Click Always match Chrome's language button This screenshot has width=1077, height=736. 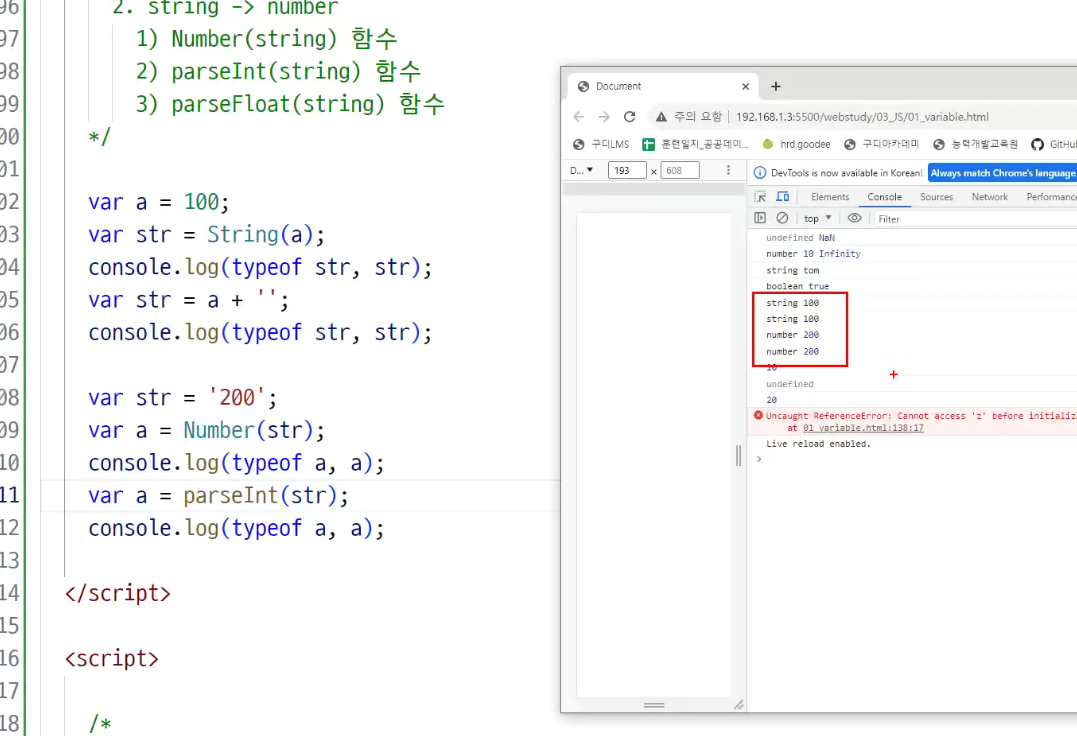1002,173
